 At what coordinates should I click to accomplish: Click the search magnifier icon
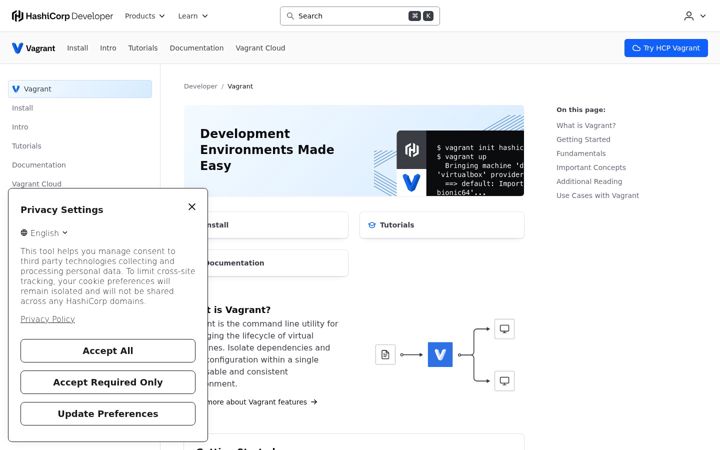[x=290, y=16]
